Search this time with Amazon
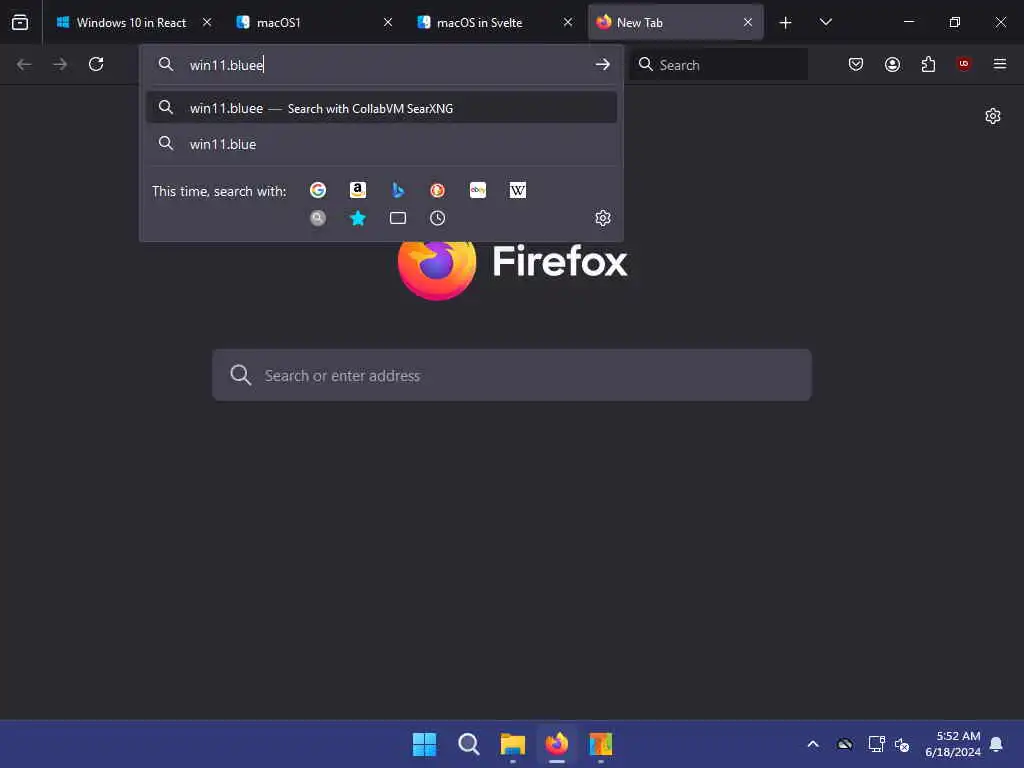Screen dimensions: 1024x768 pyautogui.click(x=358, y=190)
